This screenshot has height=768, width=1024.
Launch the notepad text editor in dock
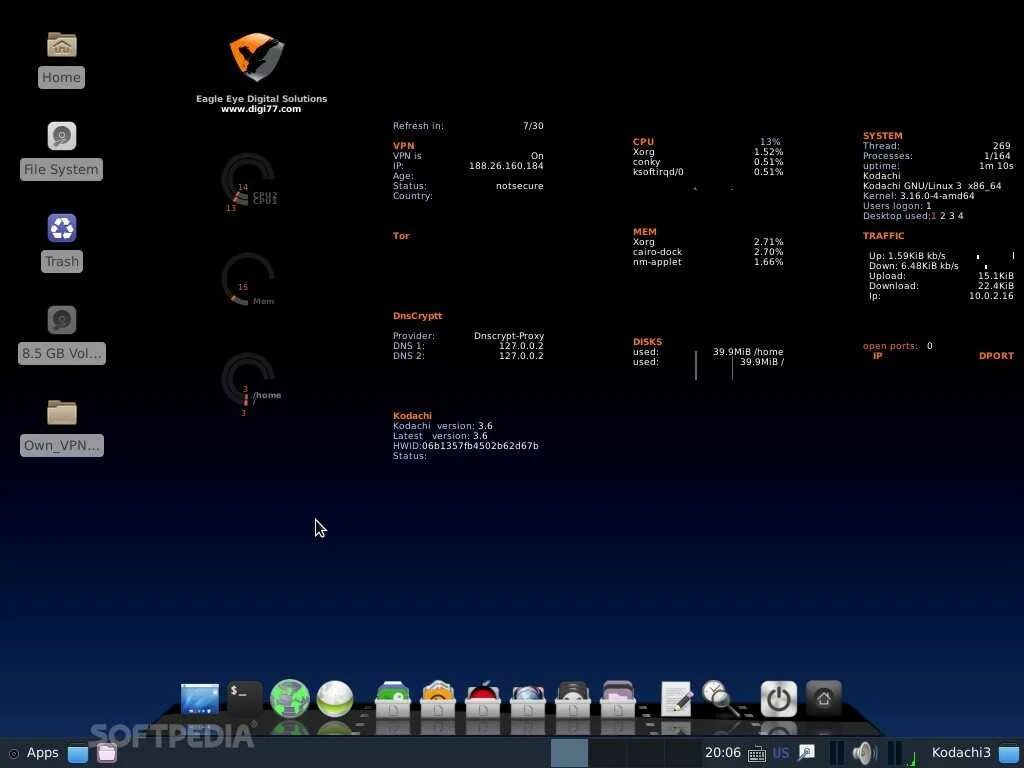tap(676, 699)
